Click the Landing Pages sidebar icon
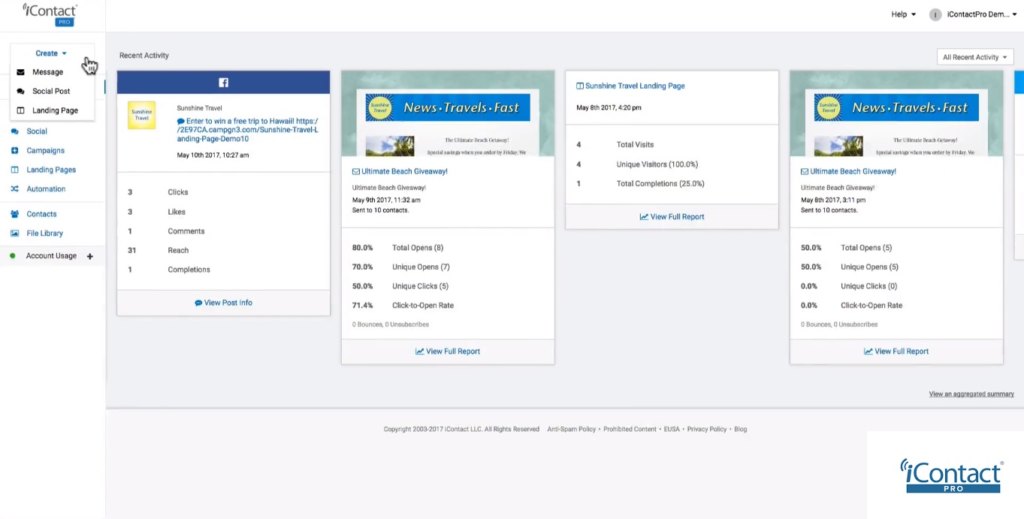The width and height of the screenshot is (1024, 519). coord(14,170)
